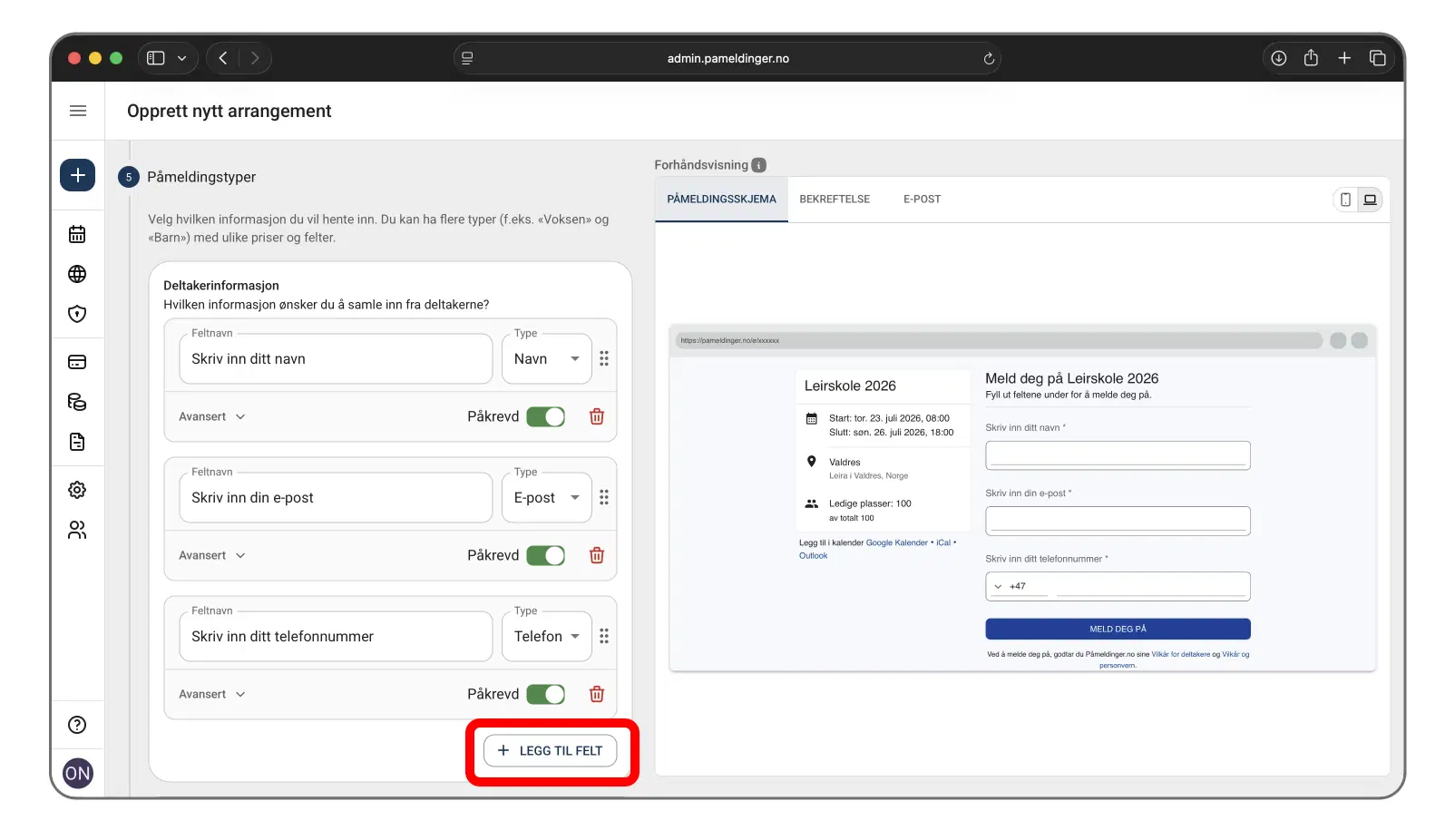1455x840 pixels.
Task: Open the calendar icon in the sidebar
Action: pyautogui.click(x=77, y=234)
